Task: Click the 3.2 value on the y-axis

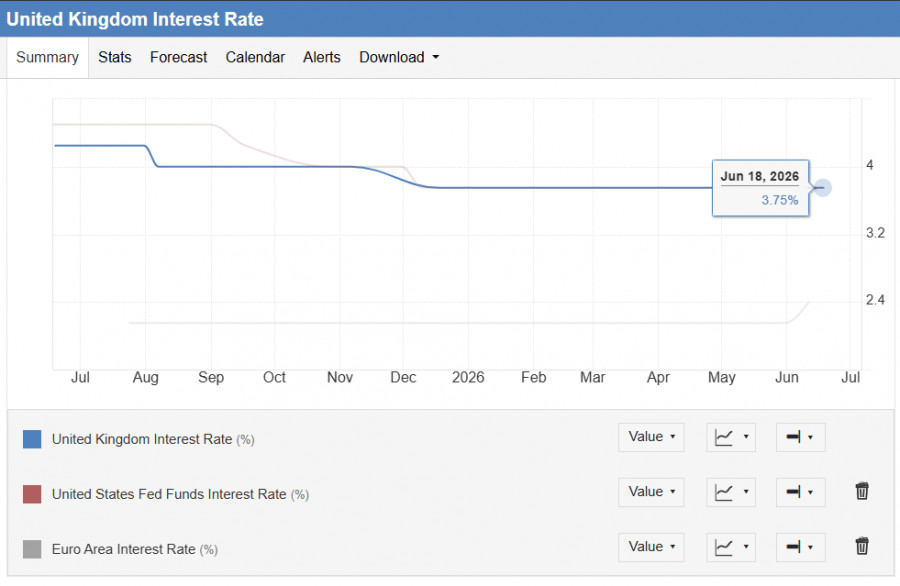Action: [x=875, y=233]
